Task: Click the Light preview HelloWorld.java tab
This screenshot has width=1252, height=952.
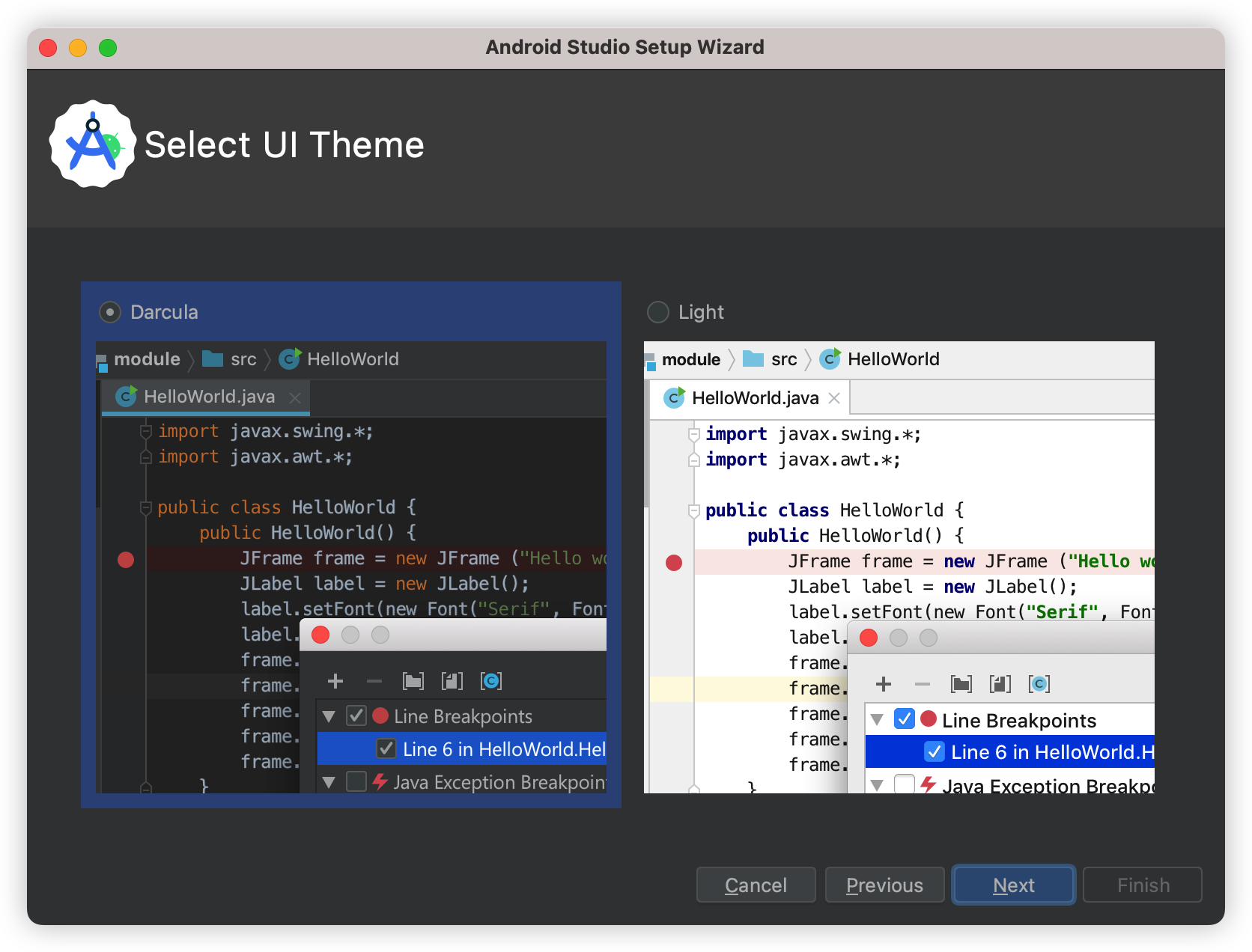Action: [750, 398]
